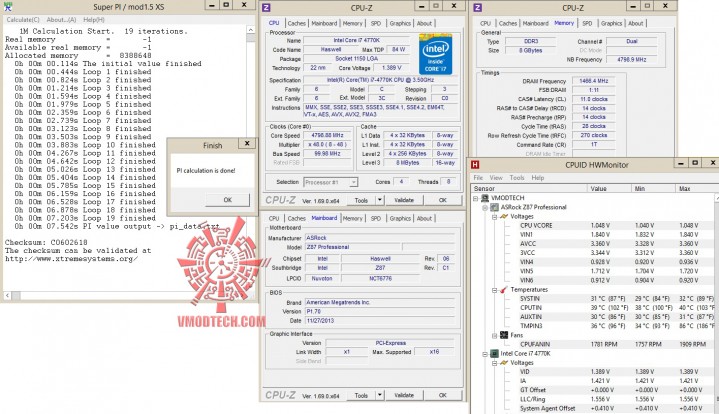Open the Tools menu in HWMonitor
The height and width of the screenshot is (414, 719).
click(x=517, y=177)
